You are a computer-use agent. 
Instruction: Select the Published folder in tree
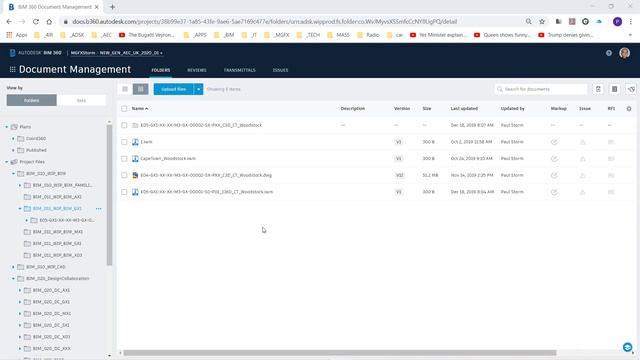[x=36, y=150]
